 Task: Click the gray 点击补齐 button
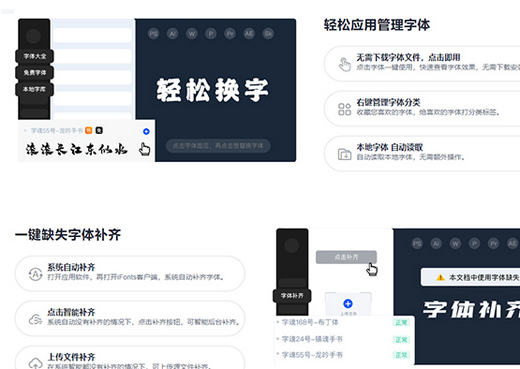pyautogui.click(x=346, y=257)
